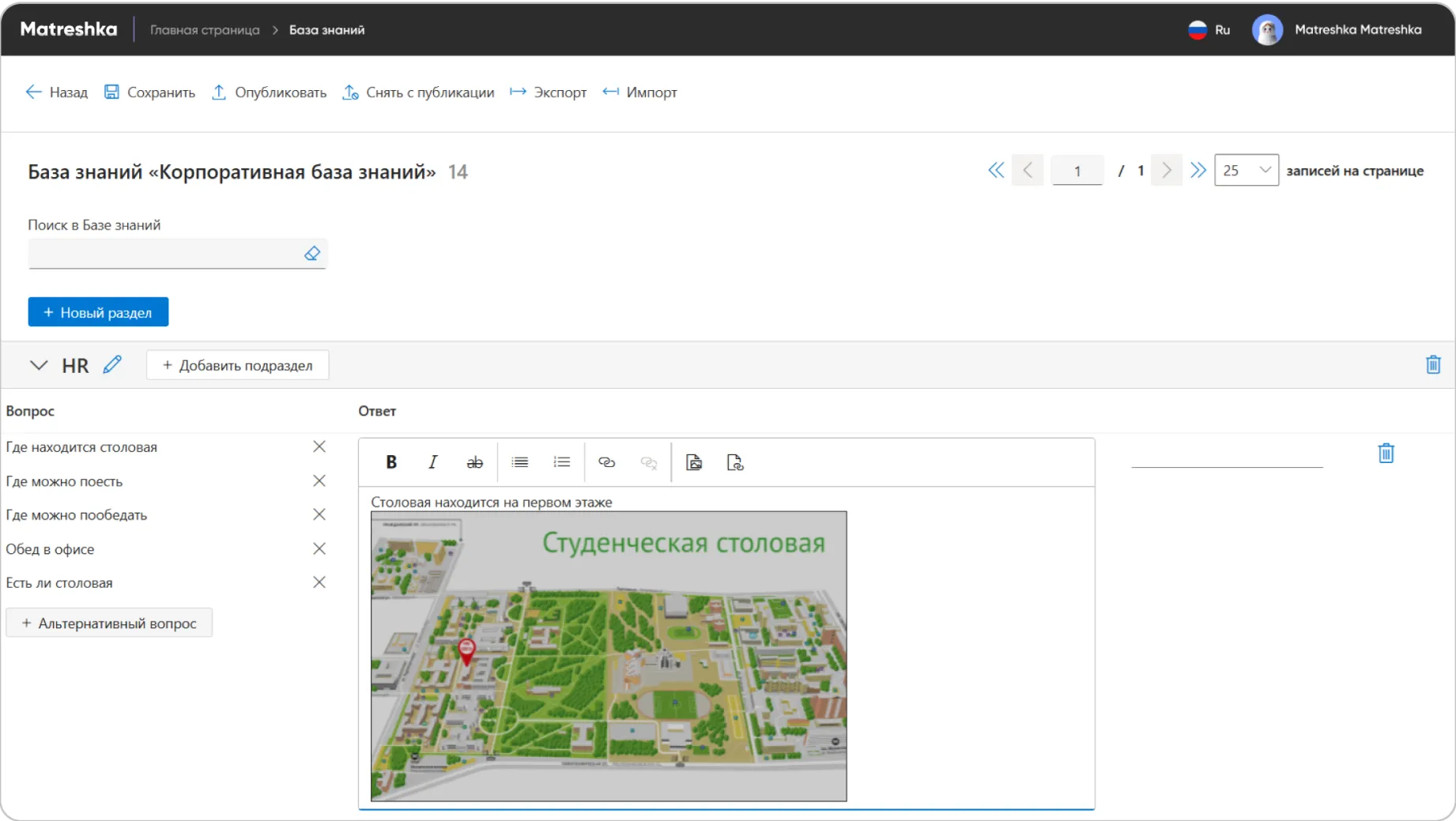Image resolution: width=1456 pixels, height=821 pixels.
Task: Apply italic formatting in answer editor
Action: pos(432,462)
